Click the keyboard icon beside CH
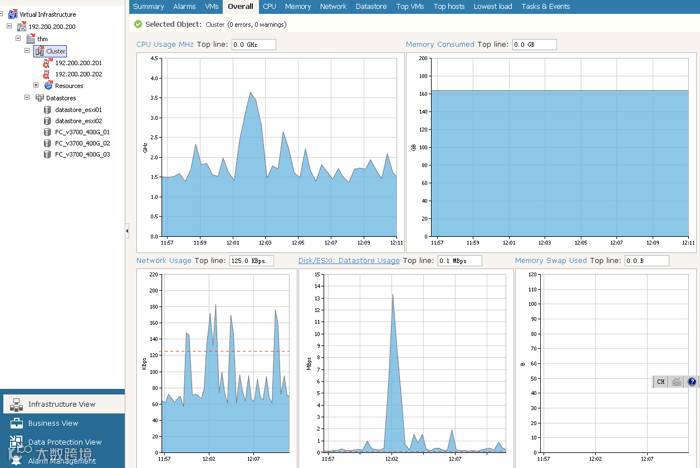Screen dimensions: 700x468 pyautogui.click(x=677, y=381)
